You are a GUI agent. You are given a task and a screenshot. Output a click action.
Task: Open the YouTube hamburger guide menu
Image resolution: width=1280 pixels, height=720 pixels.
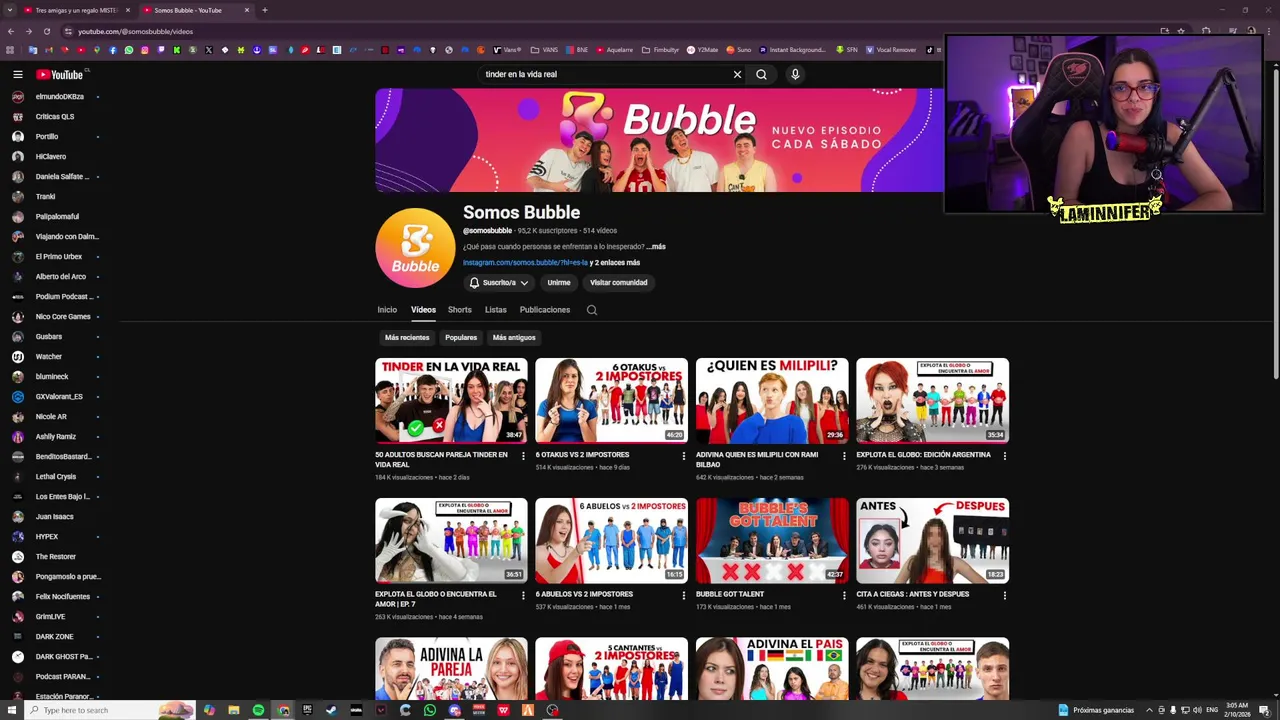(x=17, y=74)
